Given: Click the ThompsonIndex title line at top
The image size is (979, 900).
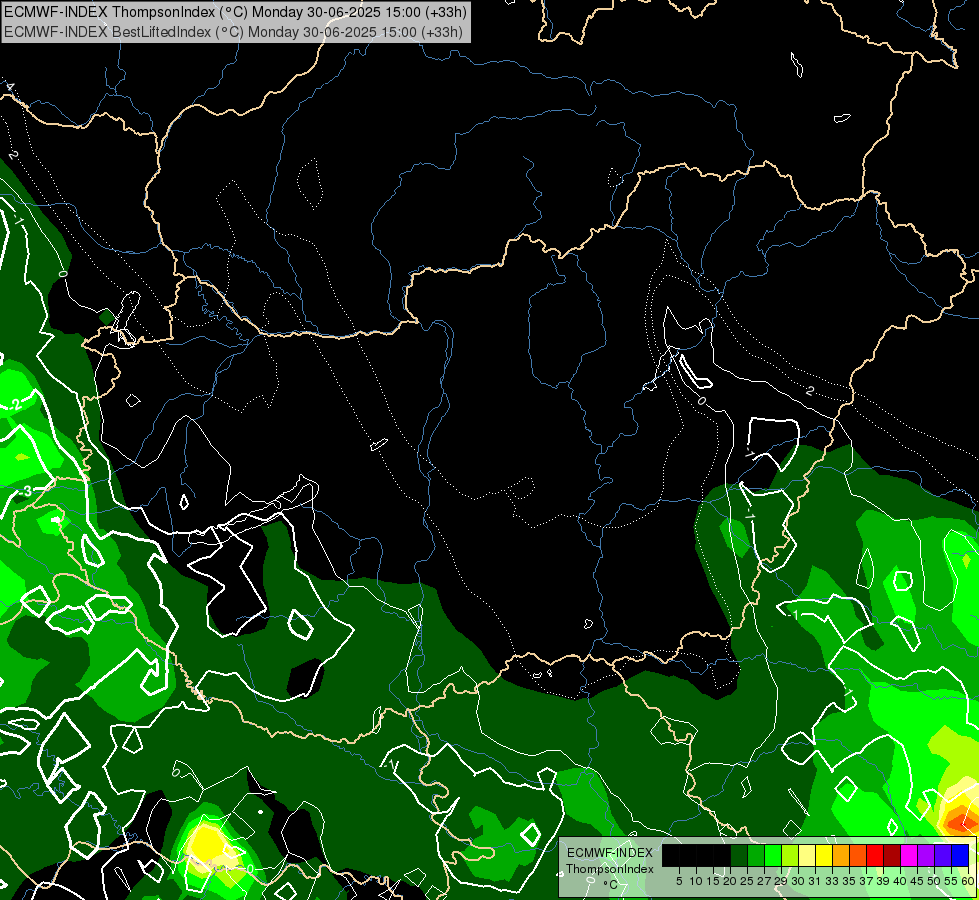Looking at the screenshot, I should pos(235,11).
